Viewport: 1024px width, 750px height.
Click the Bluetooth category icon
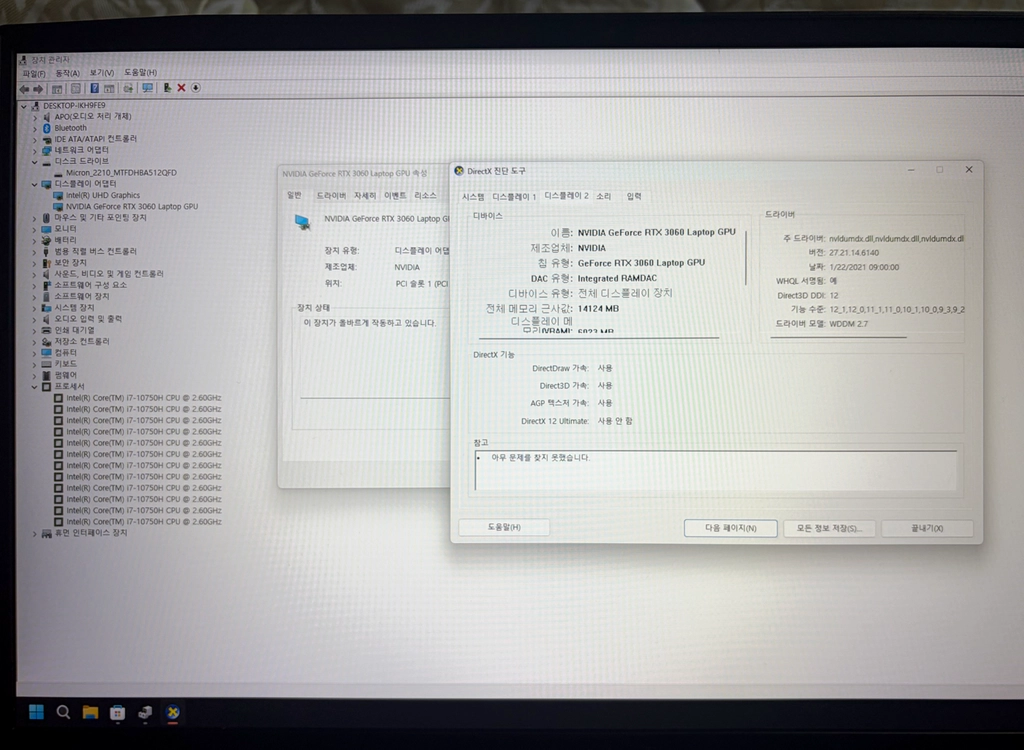46,128
